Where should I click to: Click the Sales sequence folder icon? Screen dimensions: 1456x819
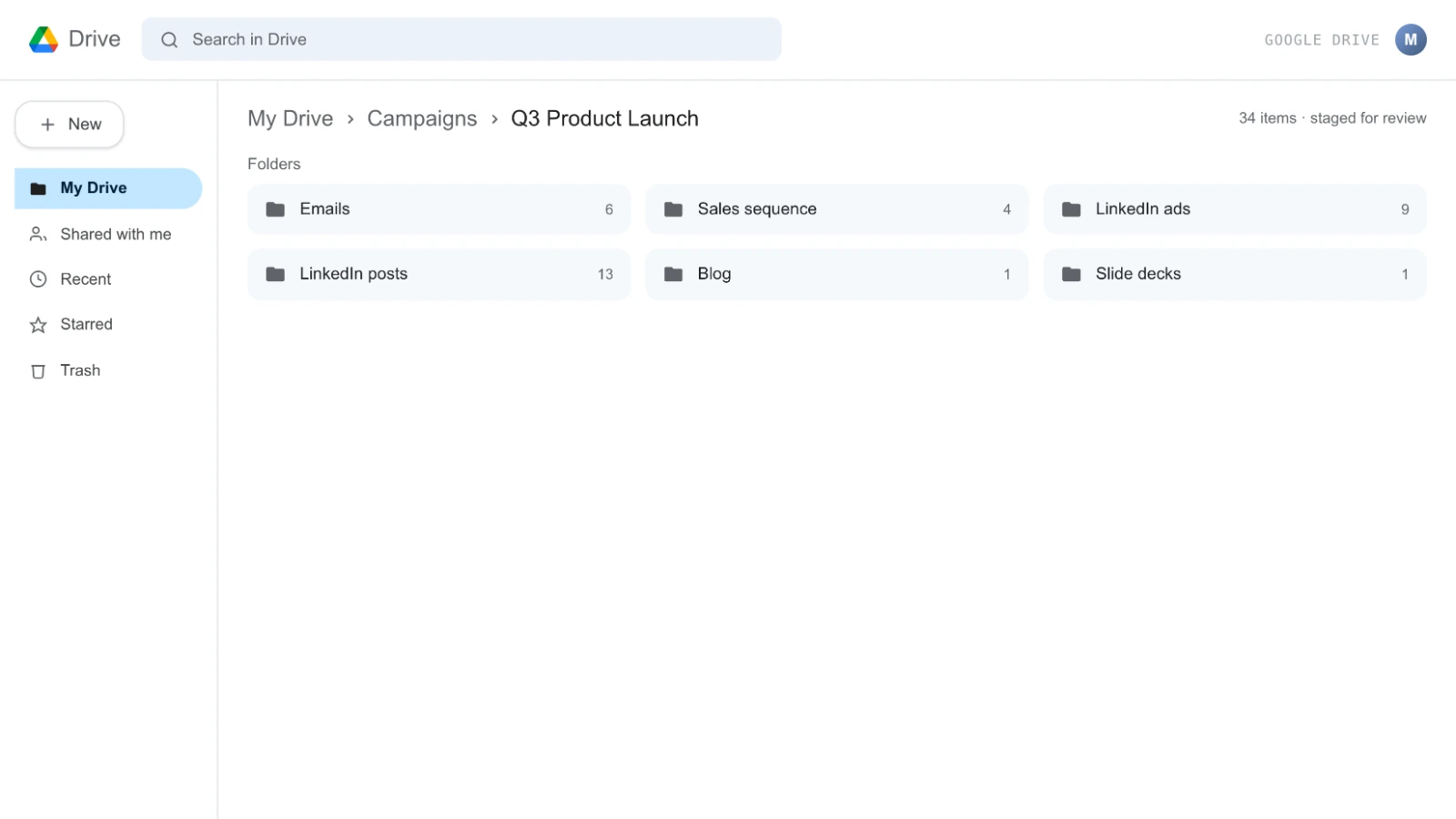point(673,209)
